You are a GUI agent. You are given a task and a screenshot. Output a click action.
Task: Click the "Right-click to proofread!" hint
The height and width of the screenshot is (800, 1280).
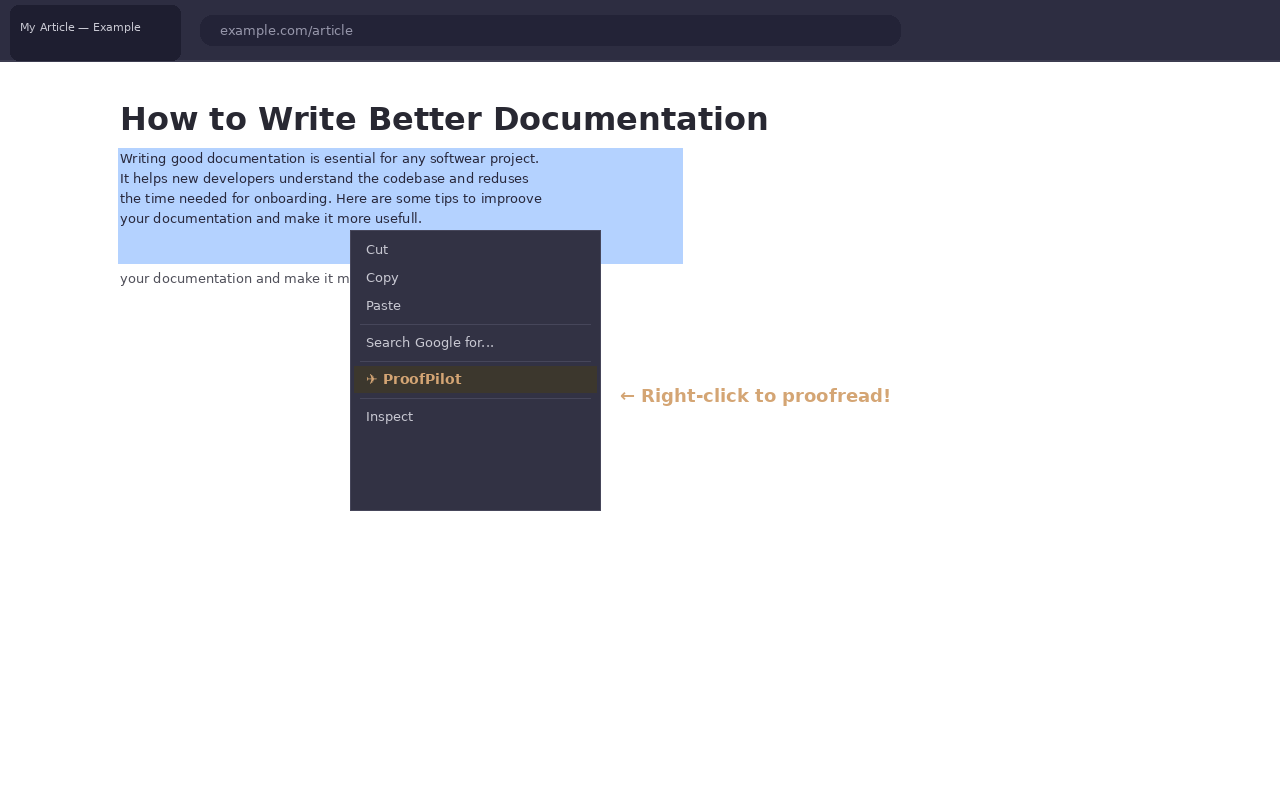click(x=754, y=394)
